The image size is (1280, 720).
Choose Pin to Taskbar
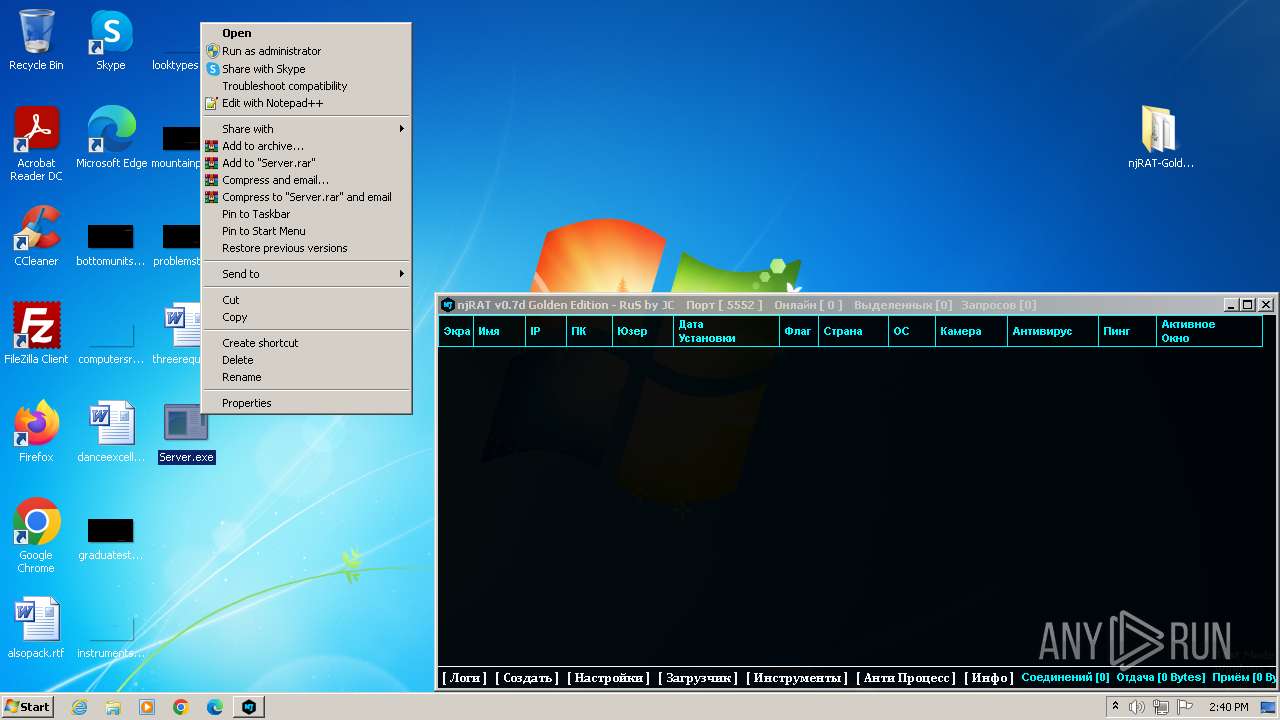coord(306,214)
